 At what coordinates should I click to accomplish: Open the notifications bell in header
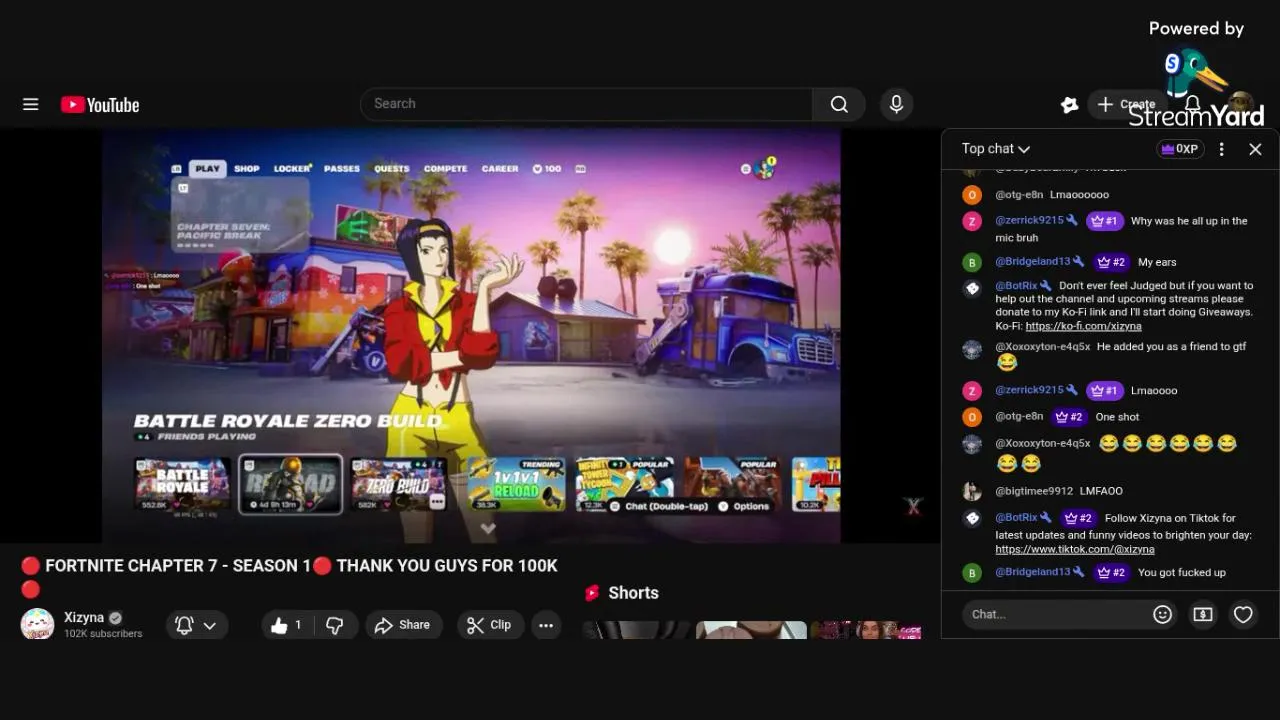(1193, 104)
